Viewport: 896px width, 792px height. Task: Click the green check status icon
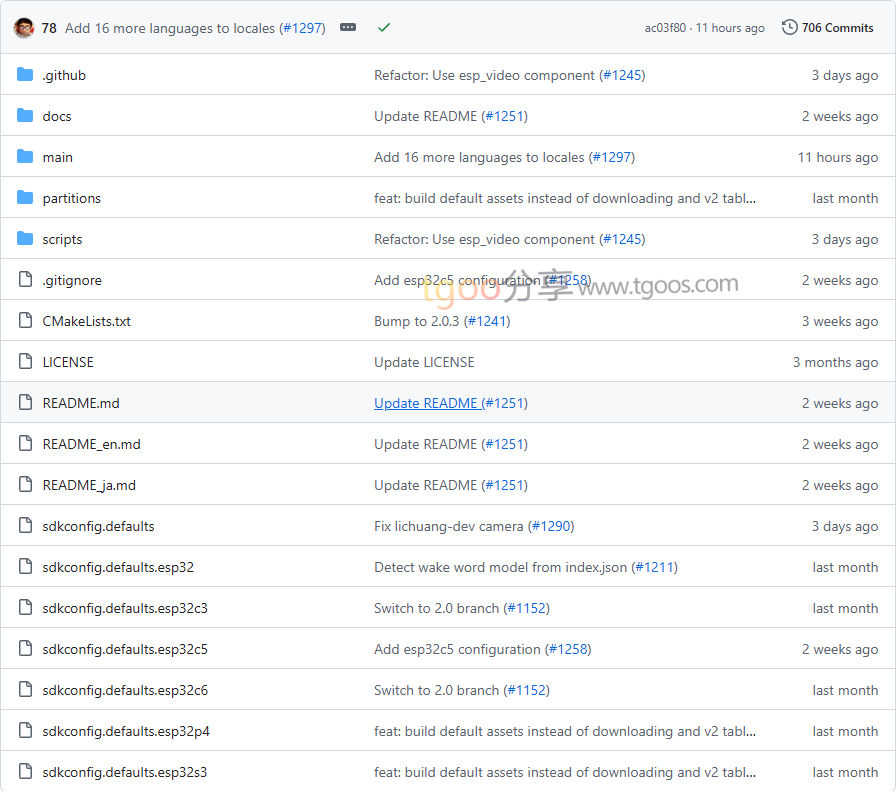383,28
